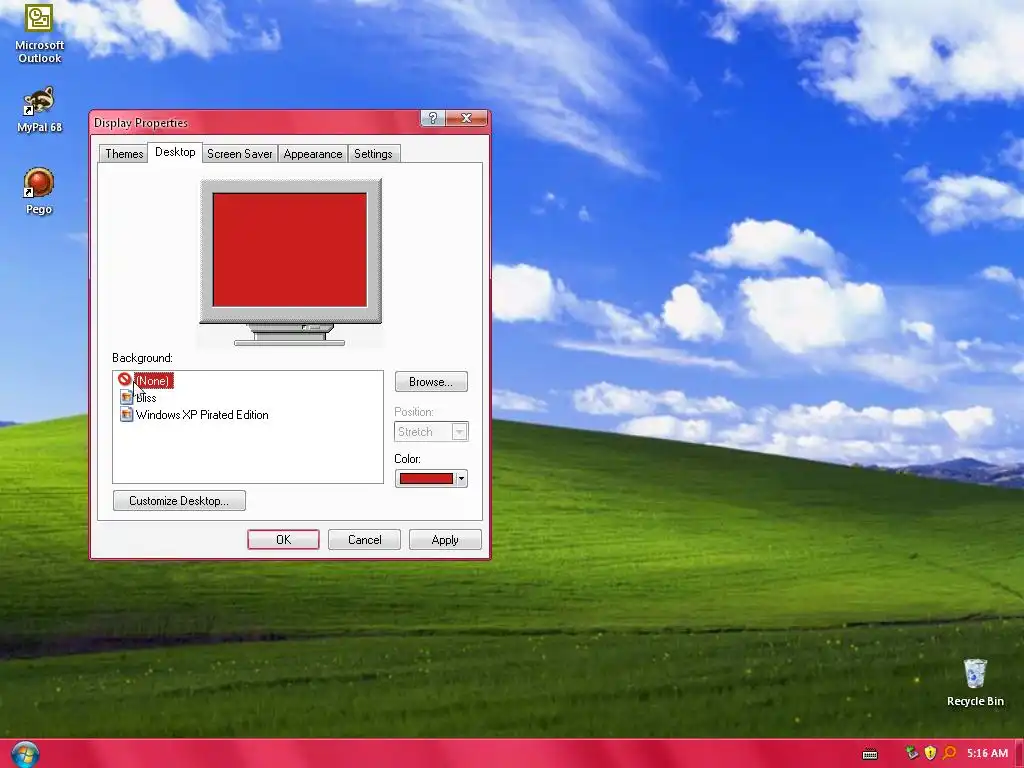1024x768 pixels.
Task: Switch to the Themes tab
Action: [124, 154]
